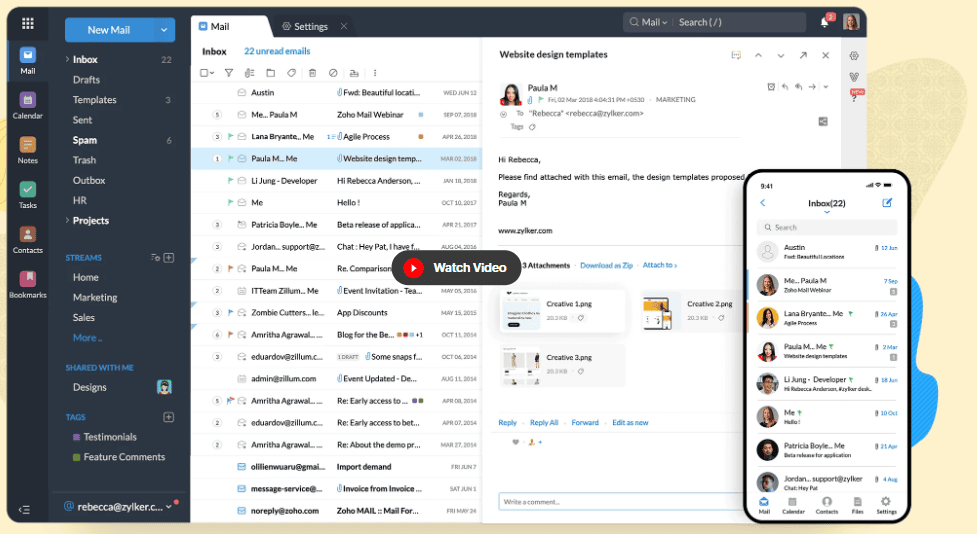
Task: Select the Spam folder
Action: [85, 140]
